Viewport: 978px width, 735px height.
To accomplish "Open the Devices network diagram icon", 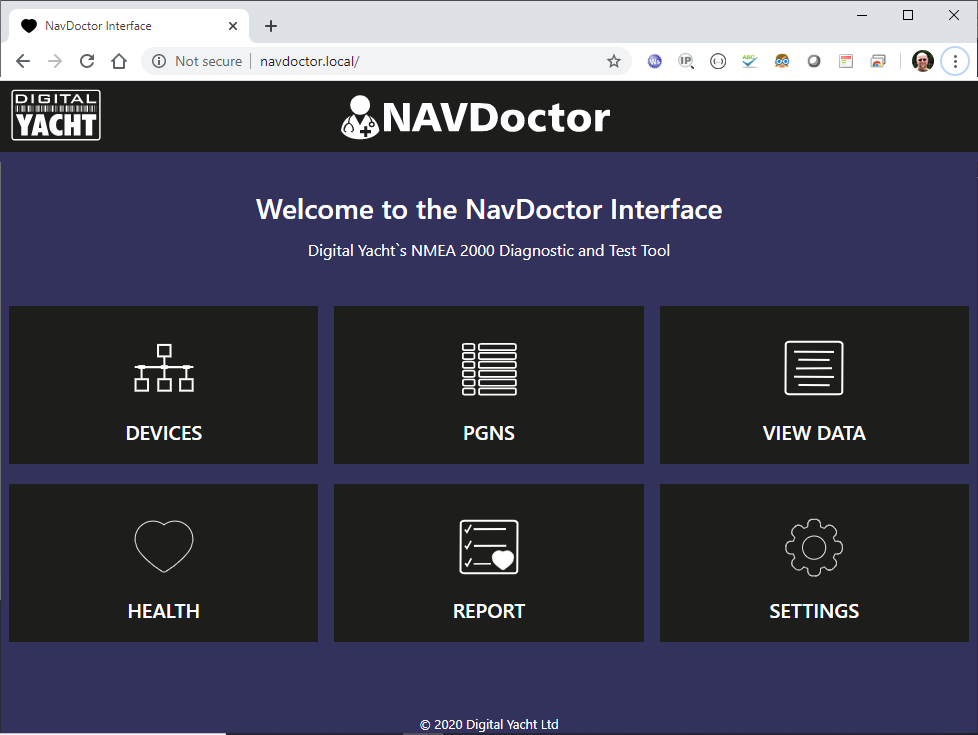I will (x=164, y=368).
